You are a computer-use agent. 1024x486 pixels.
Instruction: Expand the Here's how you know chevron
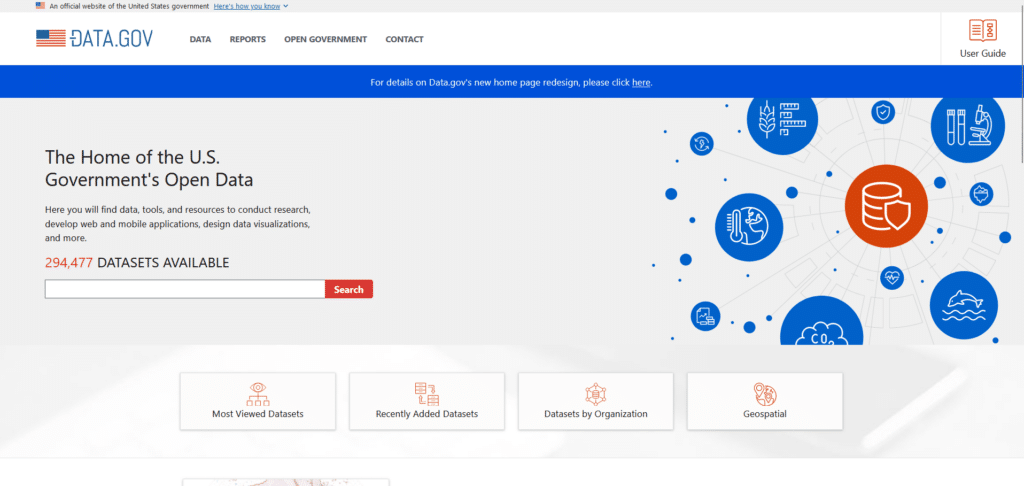point(286,6)
